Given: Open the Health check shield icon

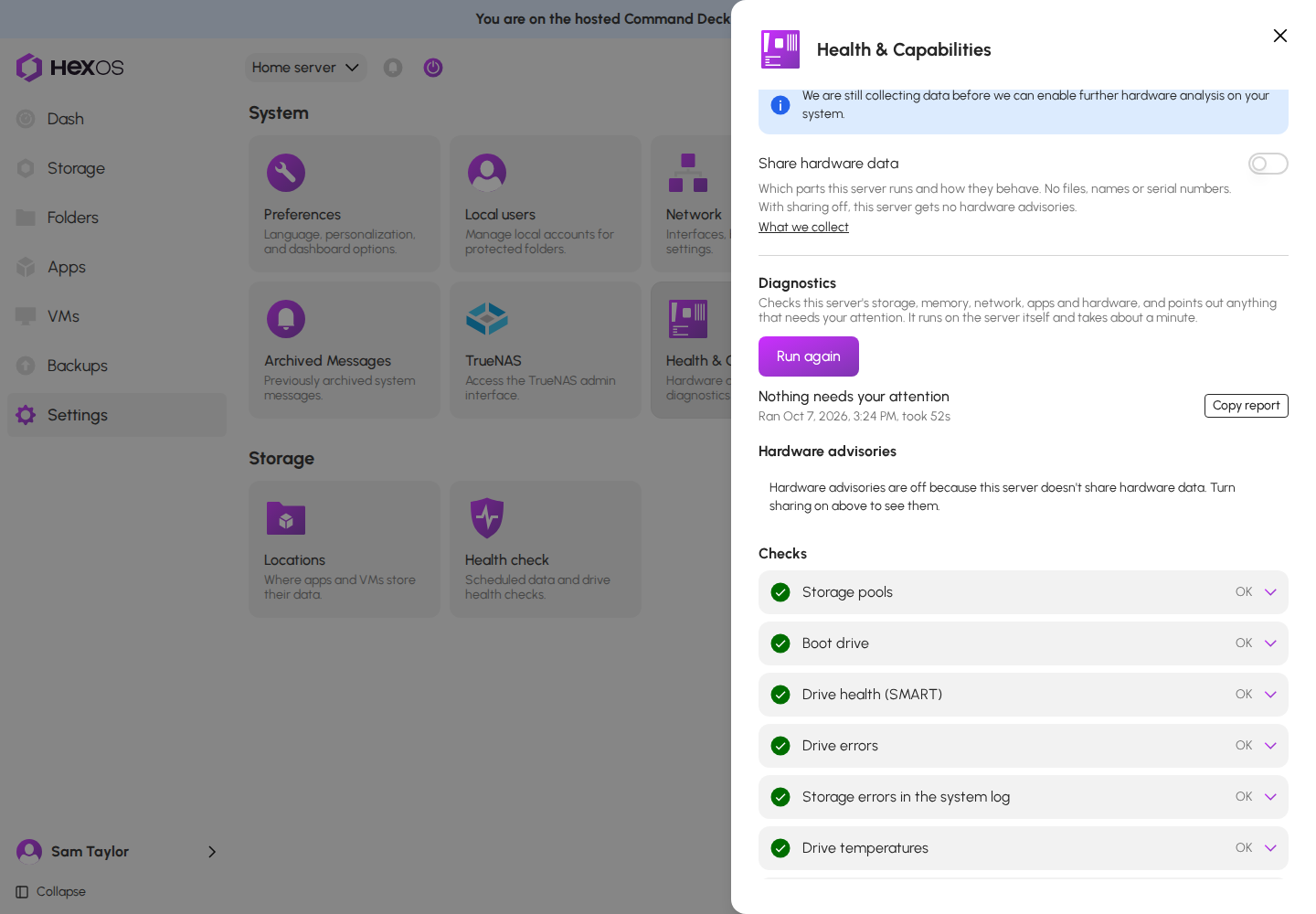Looking at the screenshot, I should coord(487,518).
